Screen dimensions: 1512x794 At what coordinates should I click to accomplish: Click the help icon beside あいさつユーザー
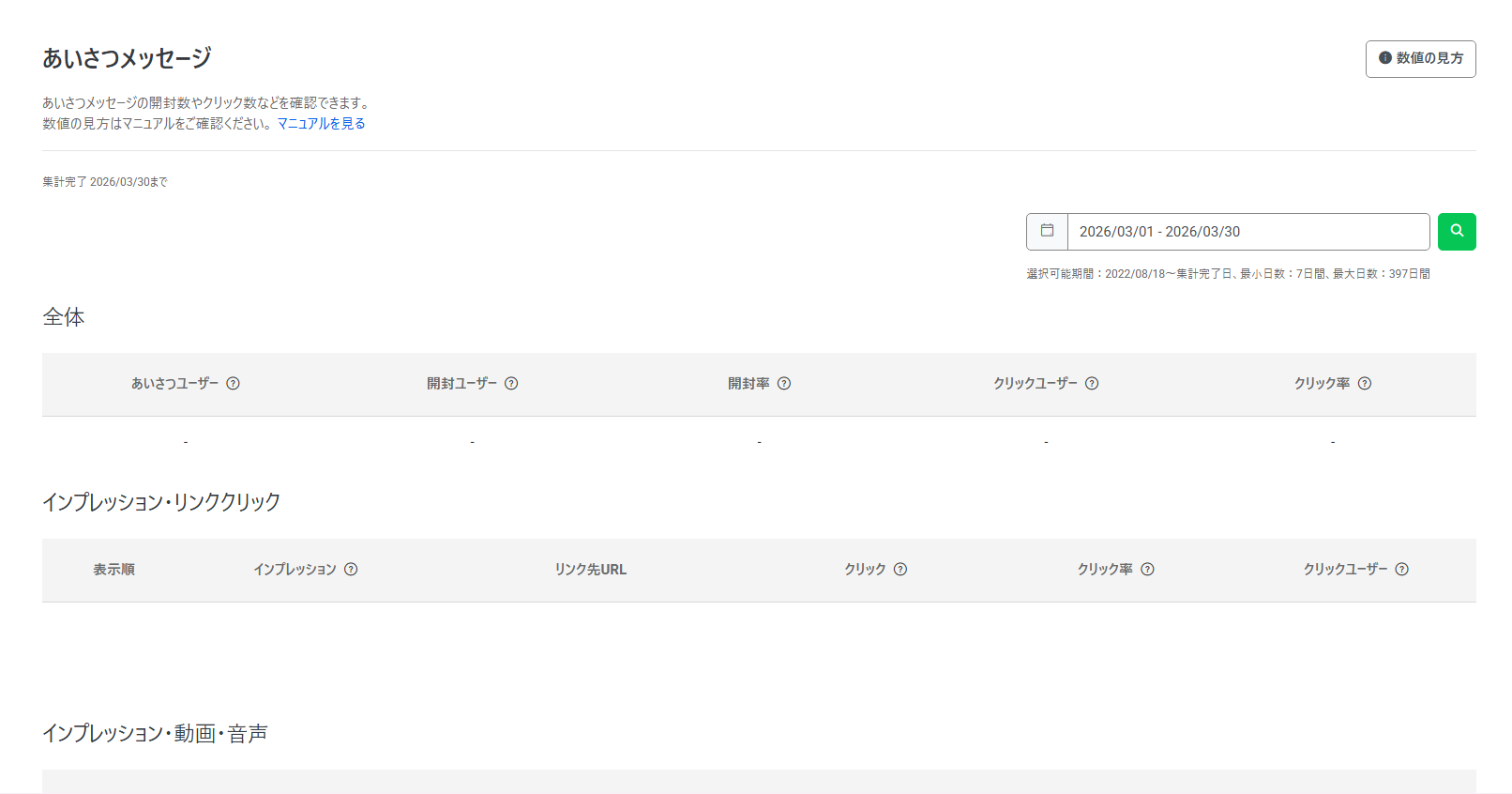click(x=234, y=383)
